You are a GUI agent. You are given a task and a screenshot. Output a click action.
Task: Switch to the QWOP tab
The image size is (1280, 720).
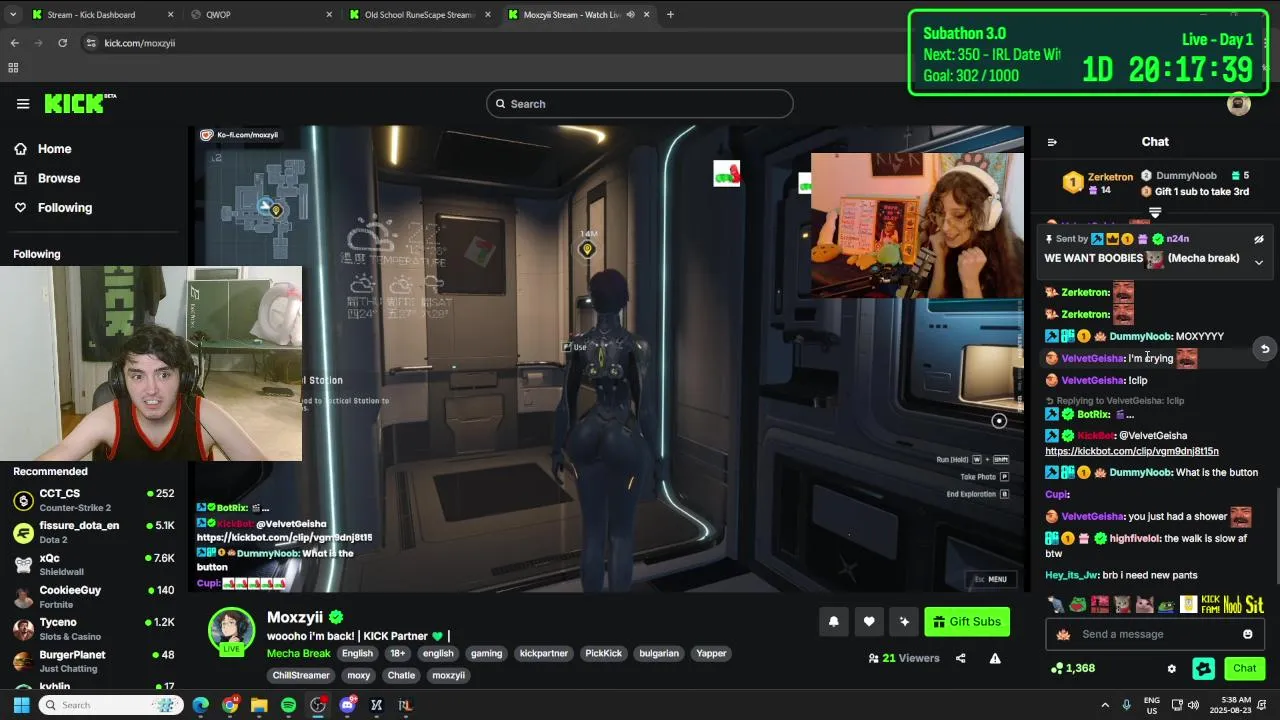(262, 15)
